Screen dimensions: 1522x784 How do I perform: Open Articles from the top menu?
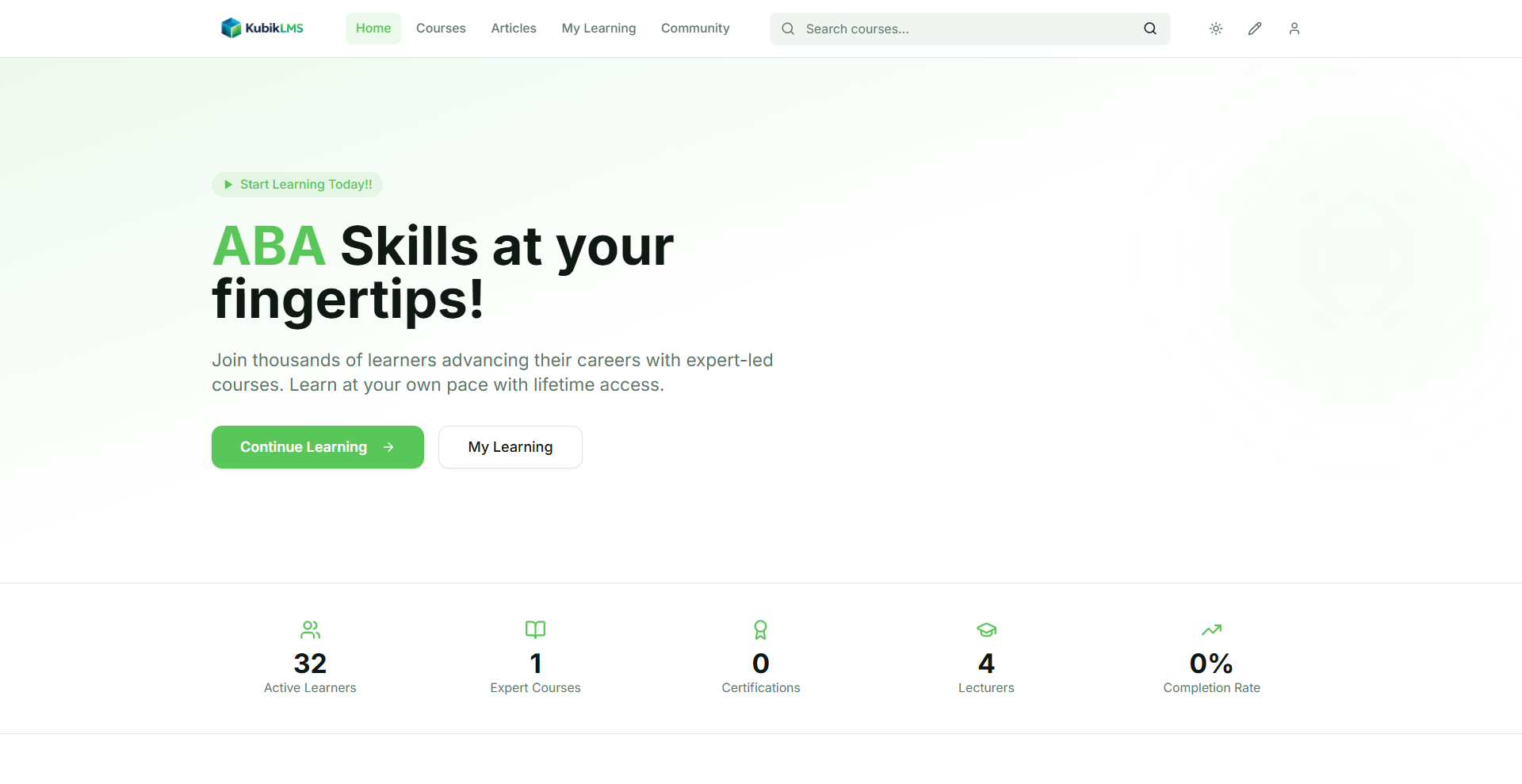tap(514, 29)
